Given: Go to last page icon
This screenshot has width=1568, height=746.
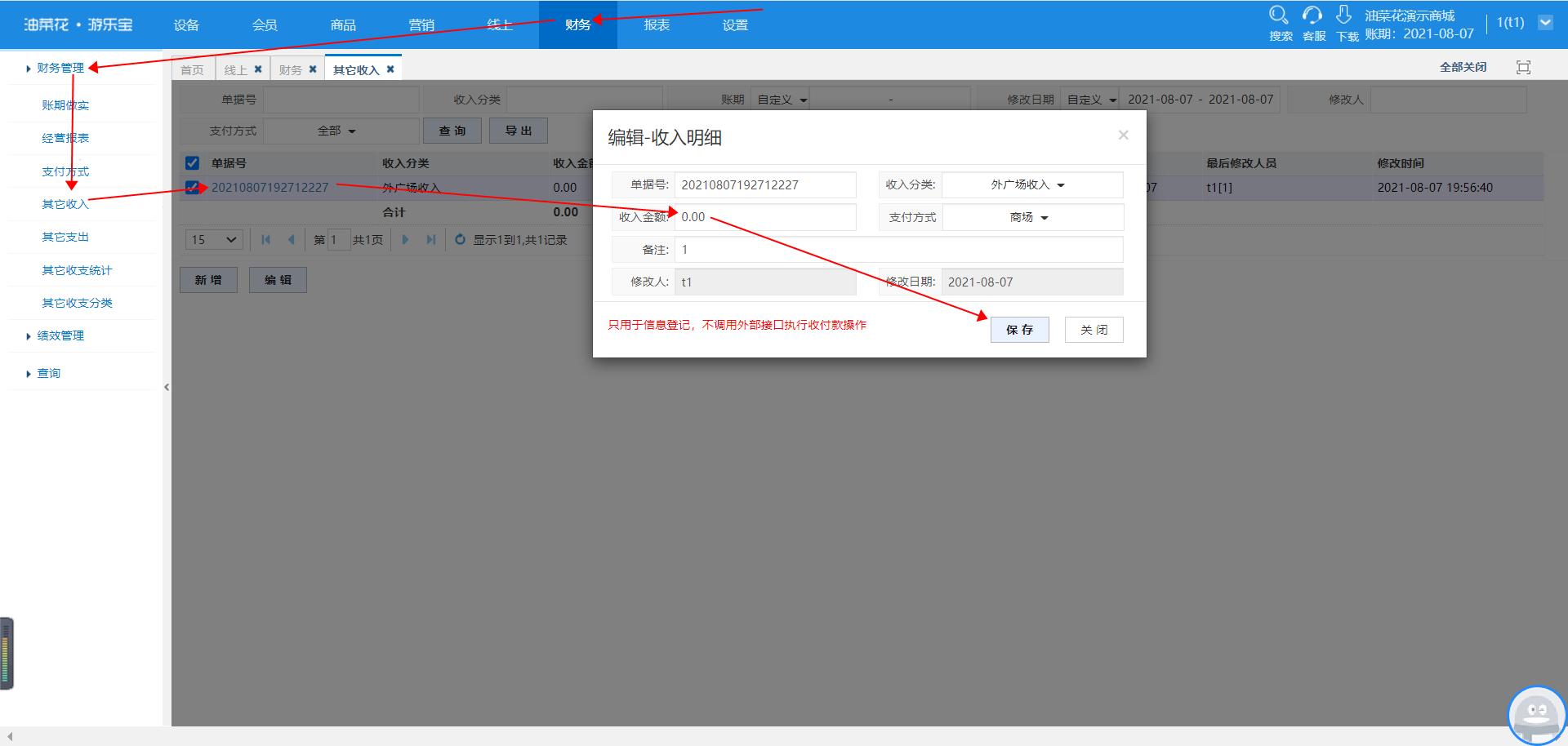Looking at the screenshot, I should click(x=431, y=240).
